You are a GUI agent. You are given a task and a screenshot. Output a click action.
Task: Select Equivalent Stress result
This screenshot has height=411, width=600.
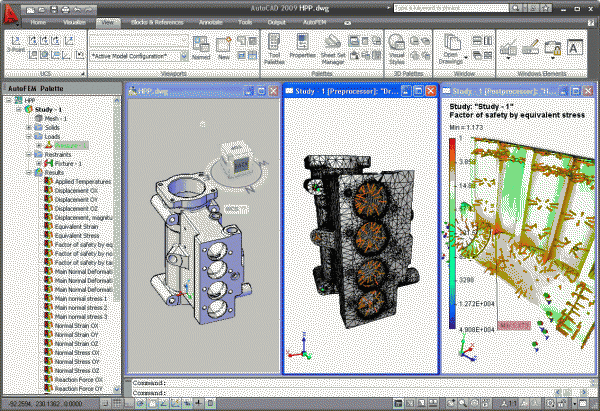point(72,235)
